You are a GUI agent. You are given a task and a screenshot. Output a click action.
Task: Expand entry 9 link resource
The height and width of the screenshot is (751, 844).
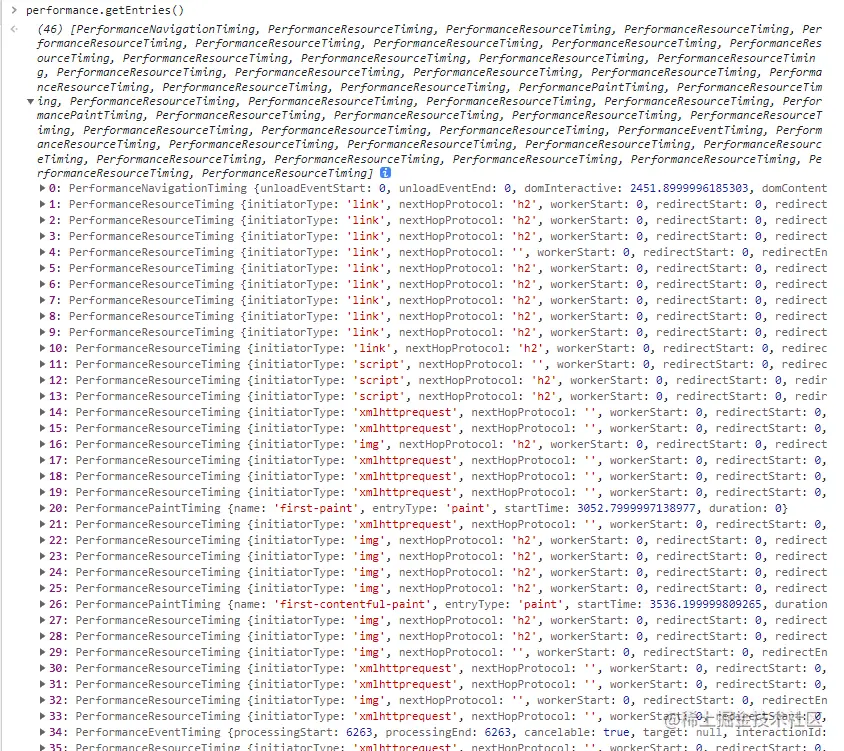[42, 332]
